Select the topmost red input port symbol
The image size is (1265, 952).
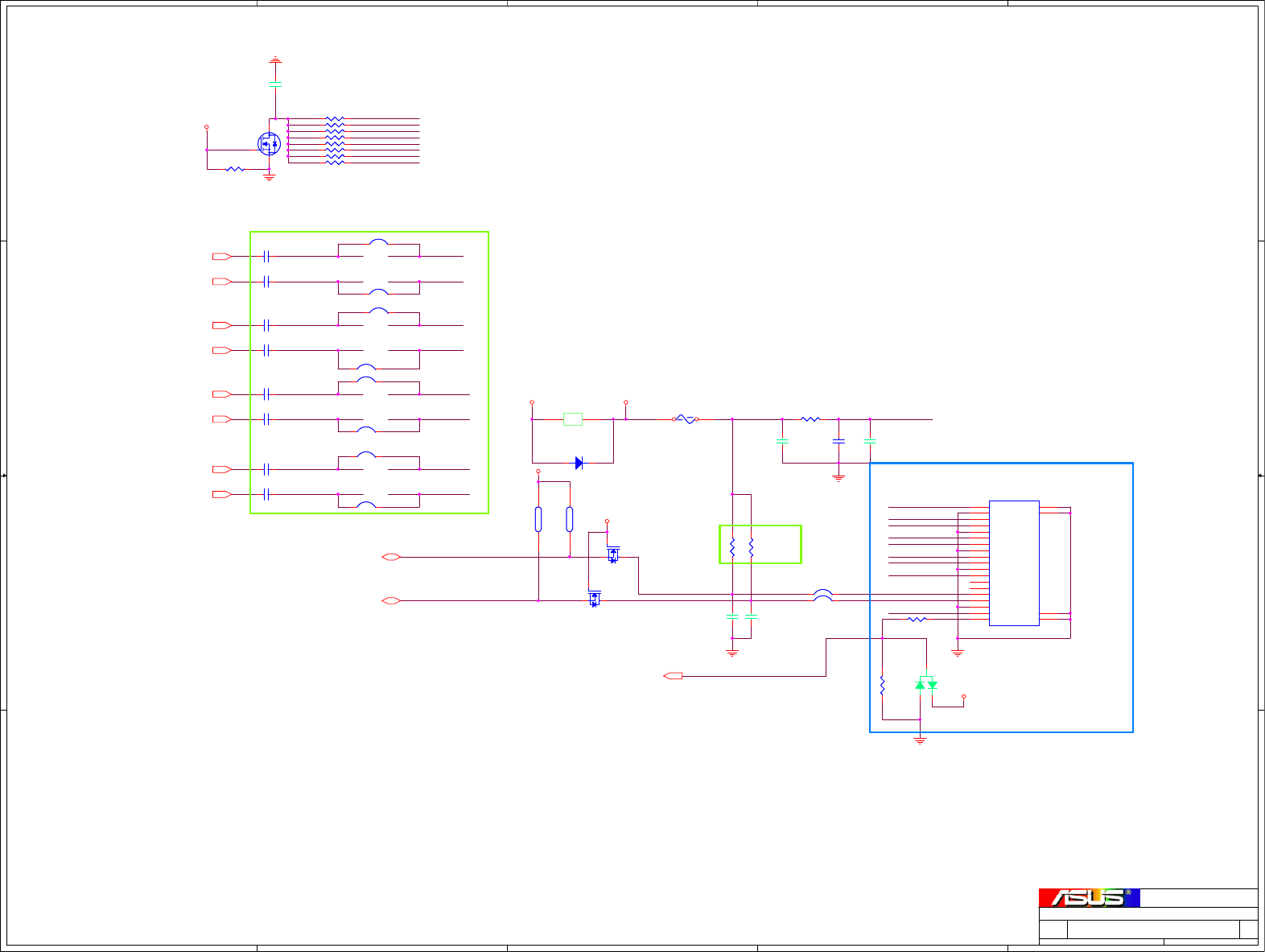[x=221, y=257]
